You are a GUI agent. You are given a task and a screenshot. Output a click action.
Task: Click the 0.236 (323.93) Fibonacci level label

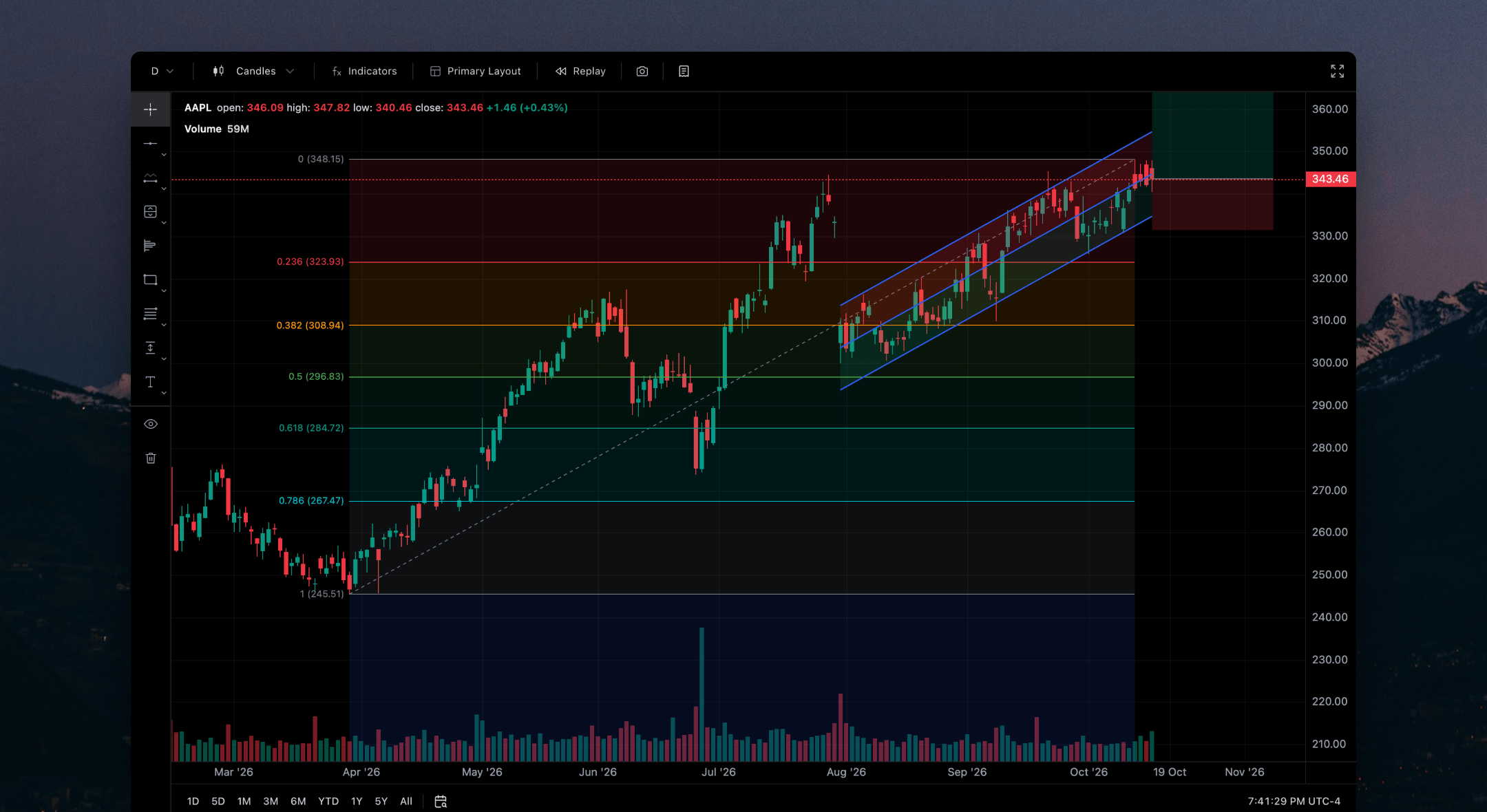[310, 261]
